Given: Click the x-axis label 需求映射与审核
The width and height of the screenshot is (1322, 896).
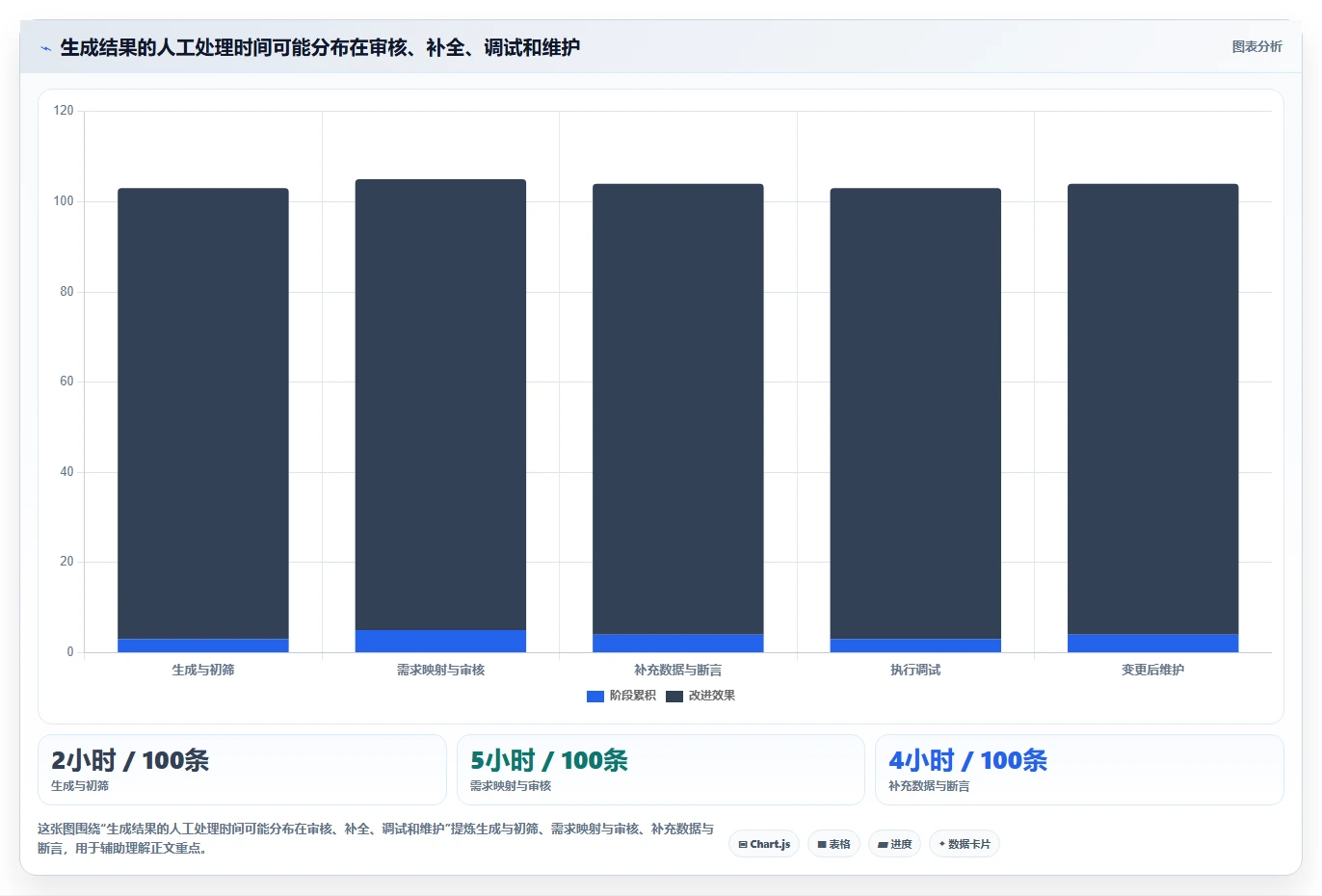Looking at the screenshot, I should pyautogui.click(x=440, y=670).
